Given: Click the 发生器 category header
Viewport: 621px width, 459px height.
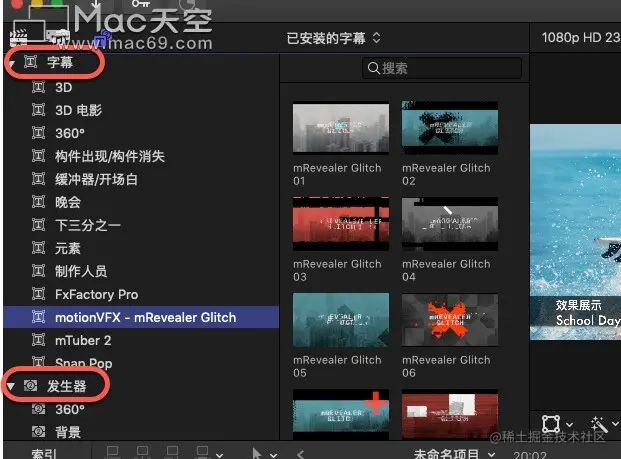Looking at the screenshot, I should 67,386.
